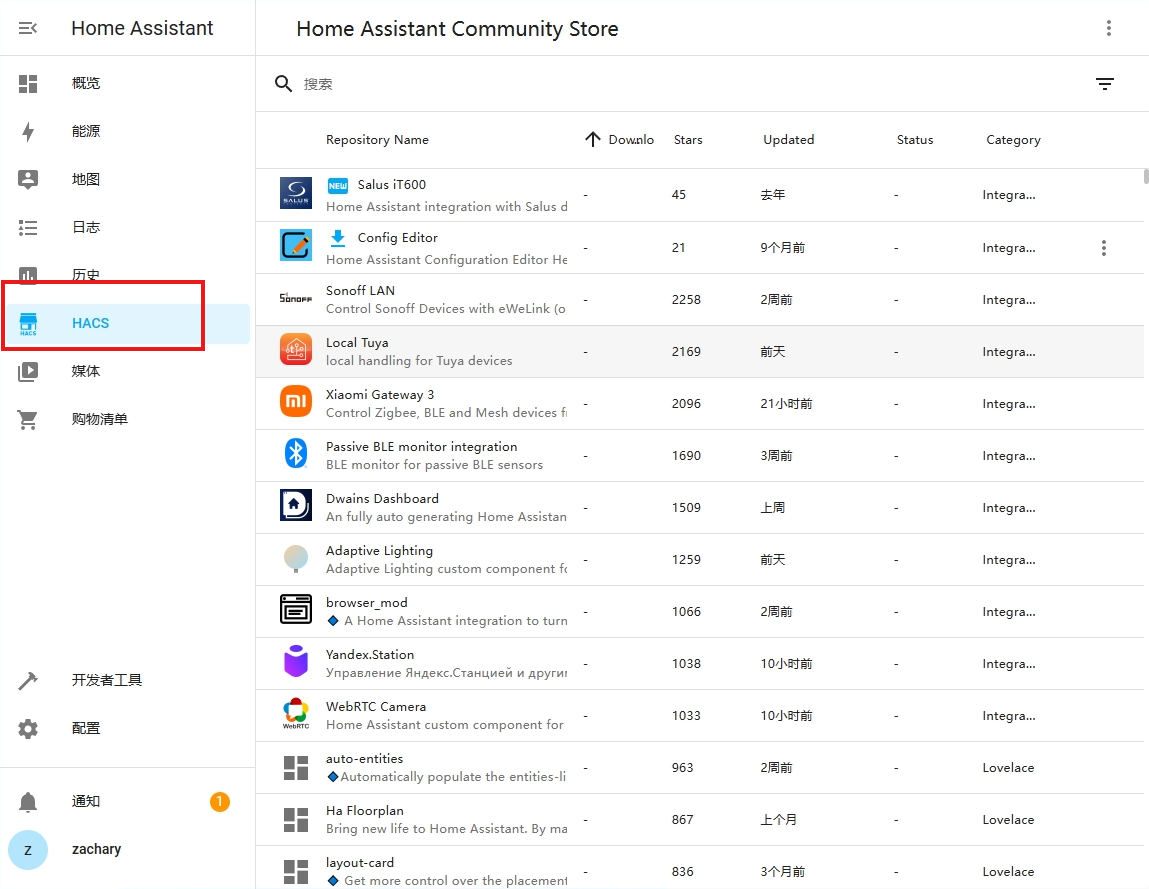Click the browser_mod window icon
Image resolution: width=1149 pixels, height=889 pixels.
click(296, 610)
